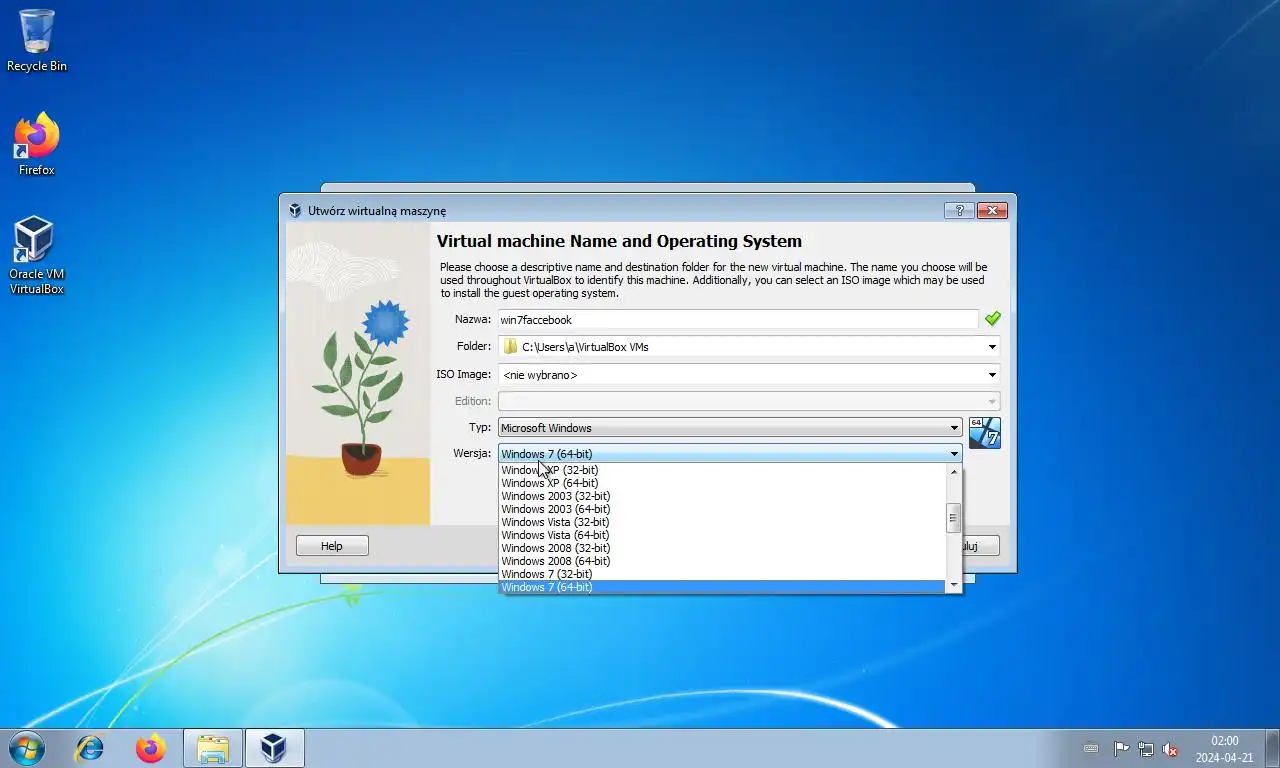This screenshot has width=1280, height=768.
Task: Choose Windows Vista (64-bit) from the list
Action: pyautogui.click(x=722, y=535)
